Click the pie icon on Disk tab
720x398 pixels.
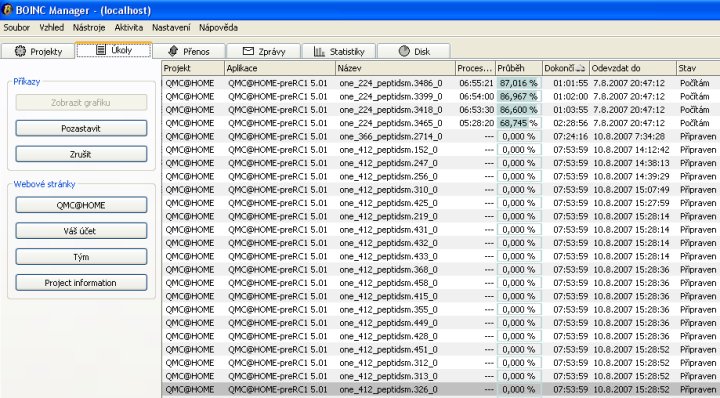click(404, 51)
